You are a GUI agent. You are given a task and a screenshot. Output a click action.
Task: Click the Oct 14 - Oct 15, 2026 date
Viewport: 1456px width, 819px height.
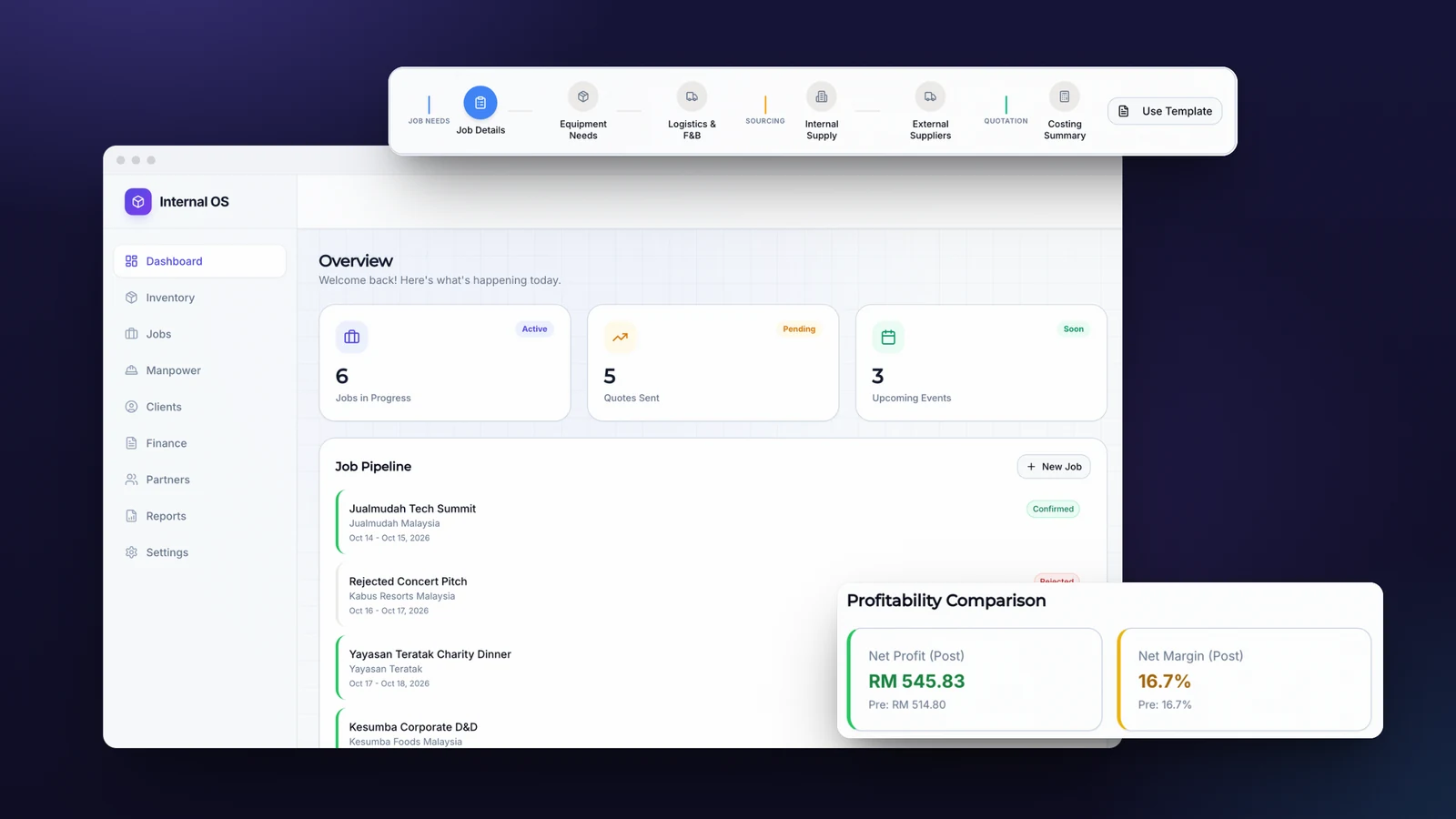tap(389, 538)
